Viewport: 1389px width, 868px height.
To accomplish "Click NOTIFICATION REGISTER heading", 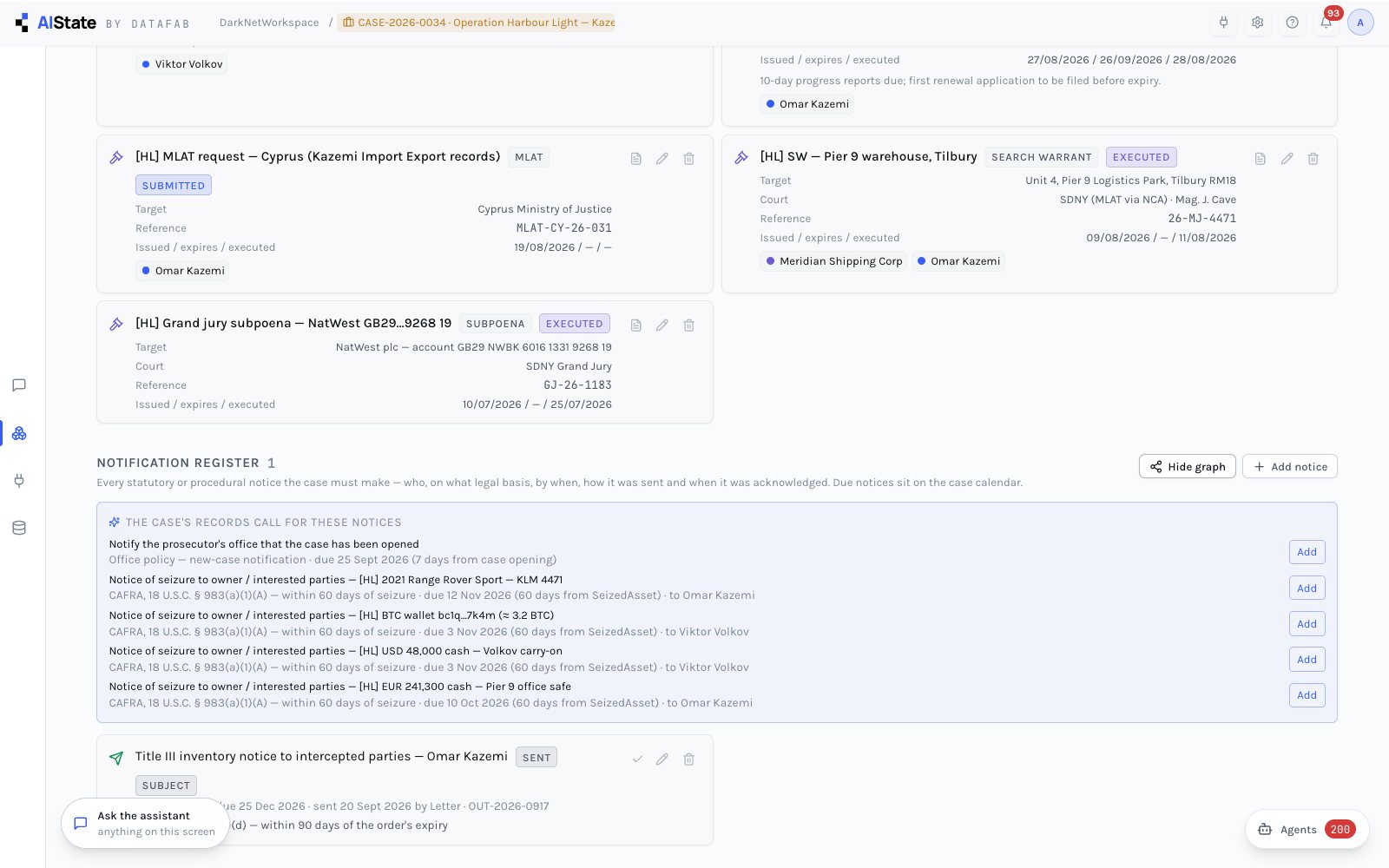I will pos(178,463).
